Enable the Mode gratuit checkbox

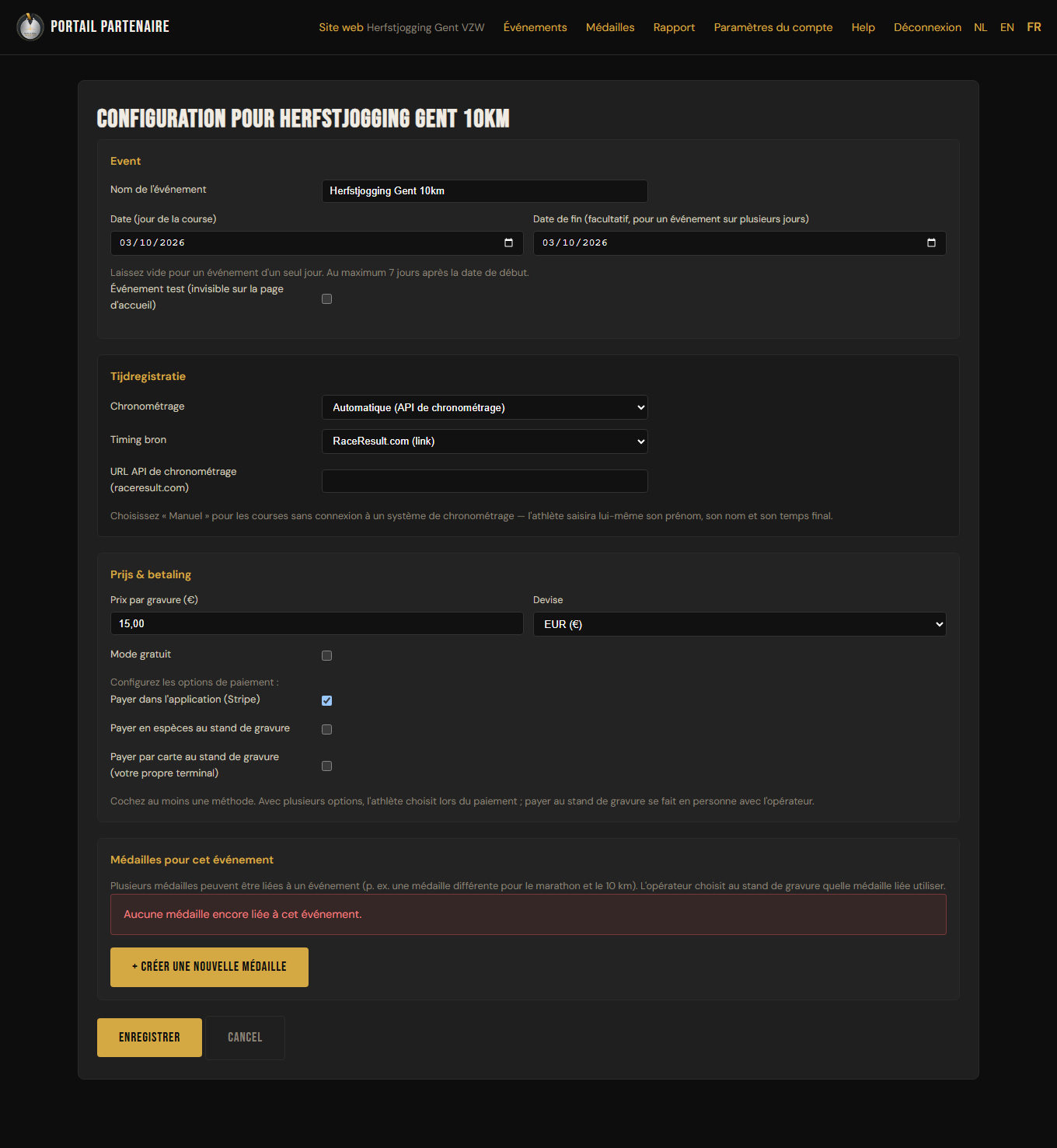click(327, 656)
